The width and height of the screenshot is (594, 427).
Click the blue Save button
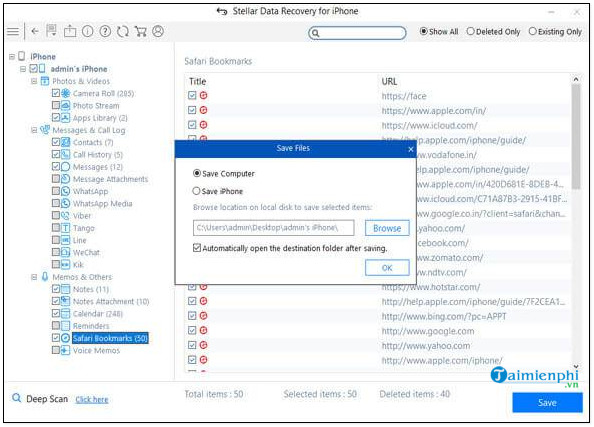(547, 402)
